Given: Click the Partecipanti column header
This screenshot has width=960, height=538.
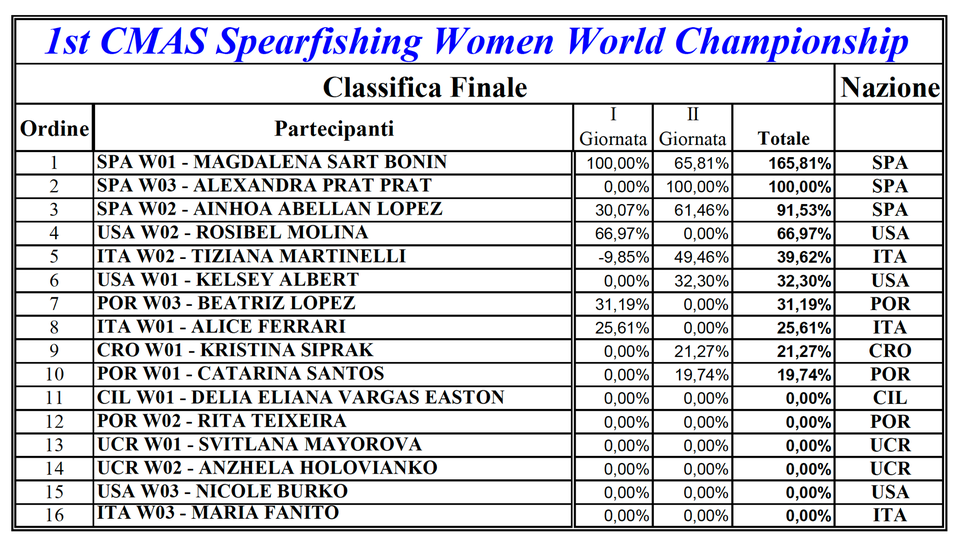Looking at the screenshot, I should (x=334, y=129).
